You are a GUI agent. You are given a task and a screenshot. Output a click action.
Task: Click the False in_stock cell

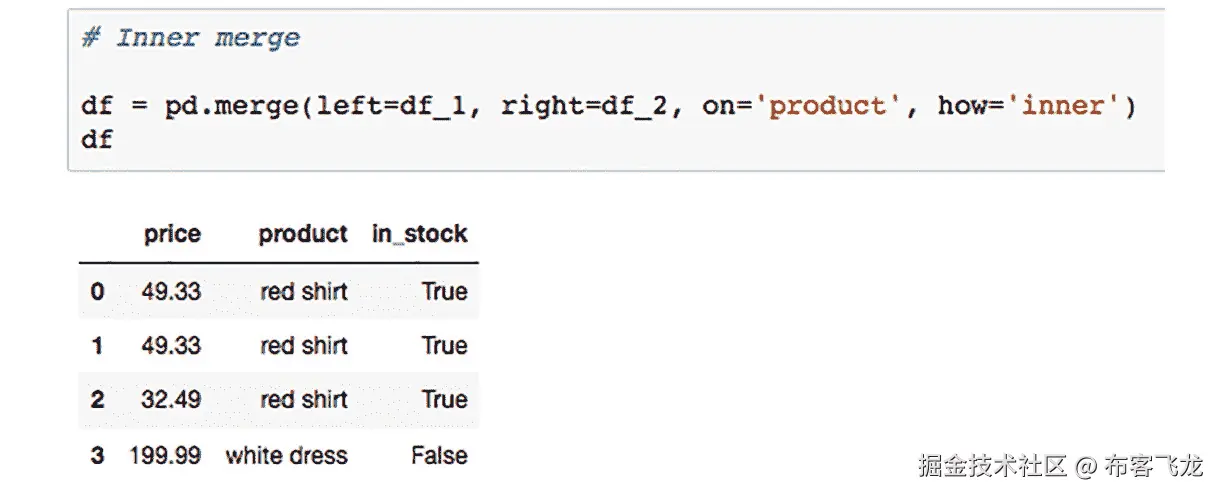439,456
